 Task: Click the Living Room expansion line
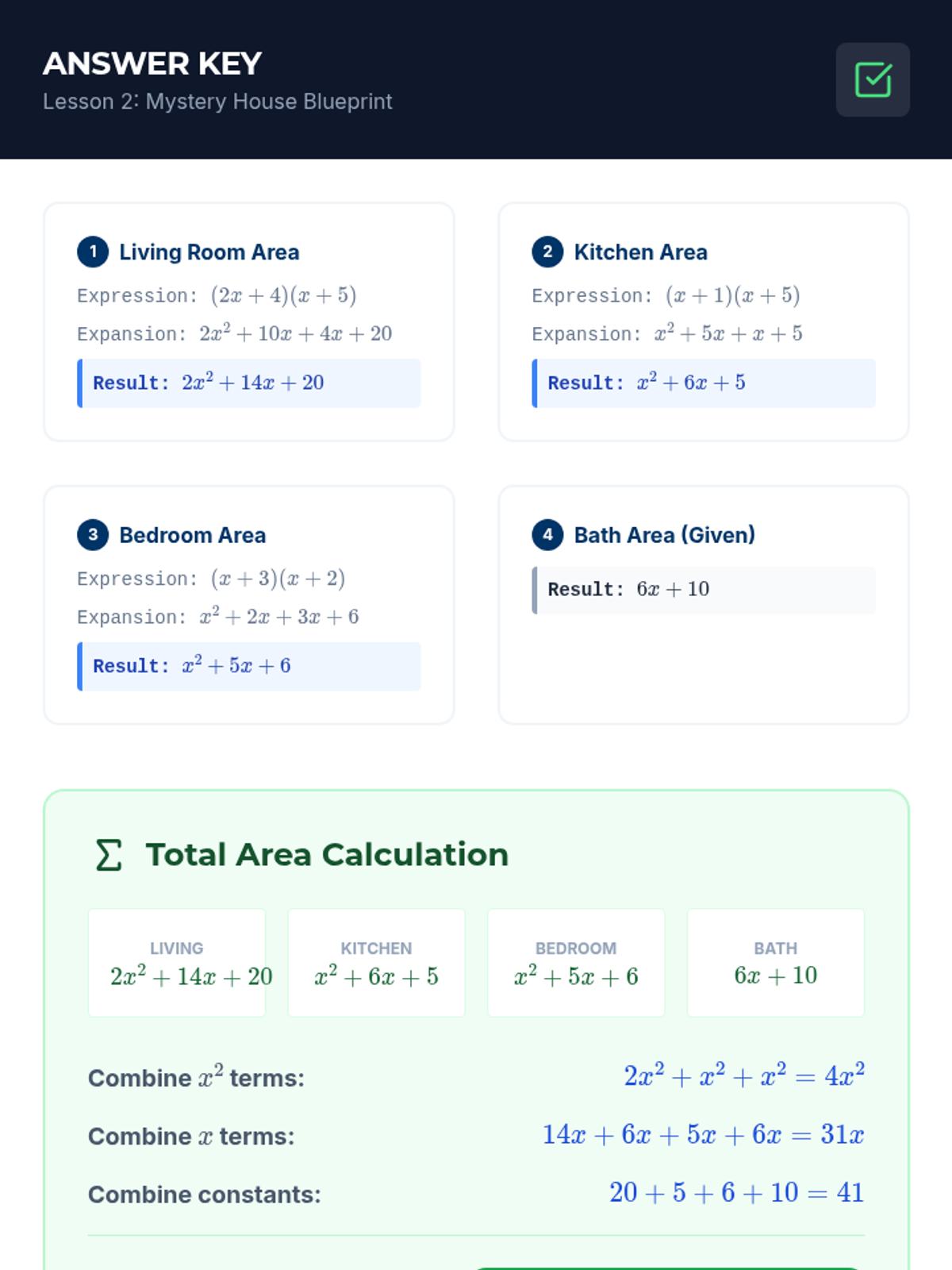[x=235, y=334]
